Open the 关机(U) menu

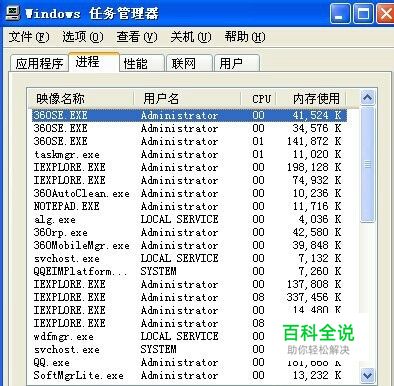point(191,37)
